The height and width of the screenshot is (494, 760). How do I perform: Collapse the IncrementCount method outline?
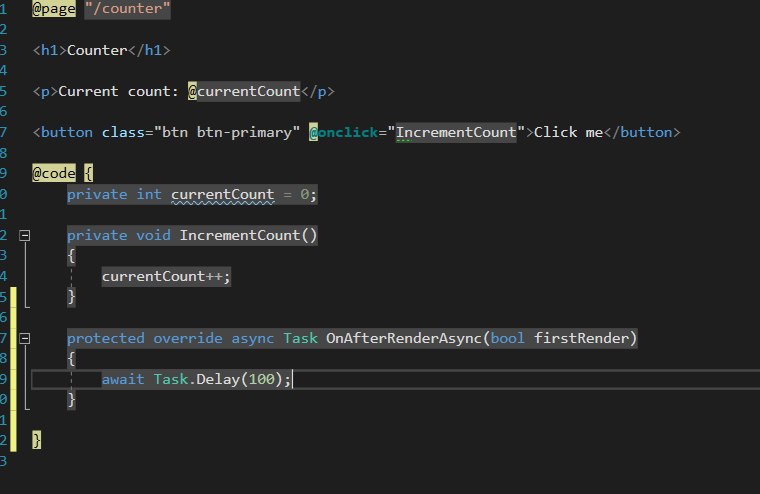[x=24, y=236]
